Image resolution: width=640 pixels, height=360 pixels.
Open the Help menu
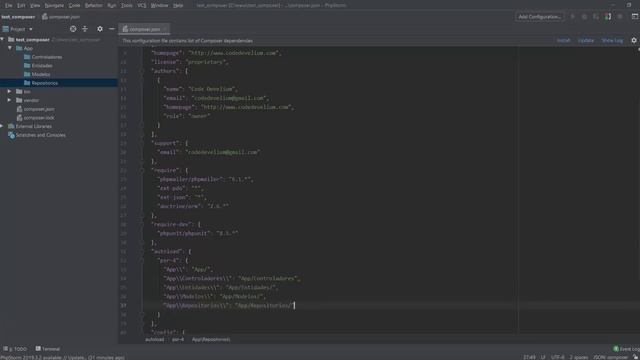178,5
